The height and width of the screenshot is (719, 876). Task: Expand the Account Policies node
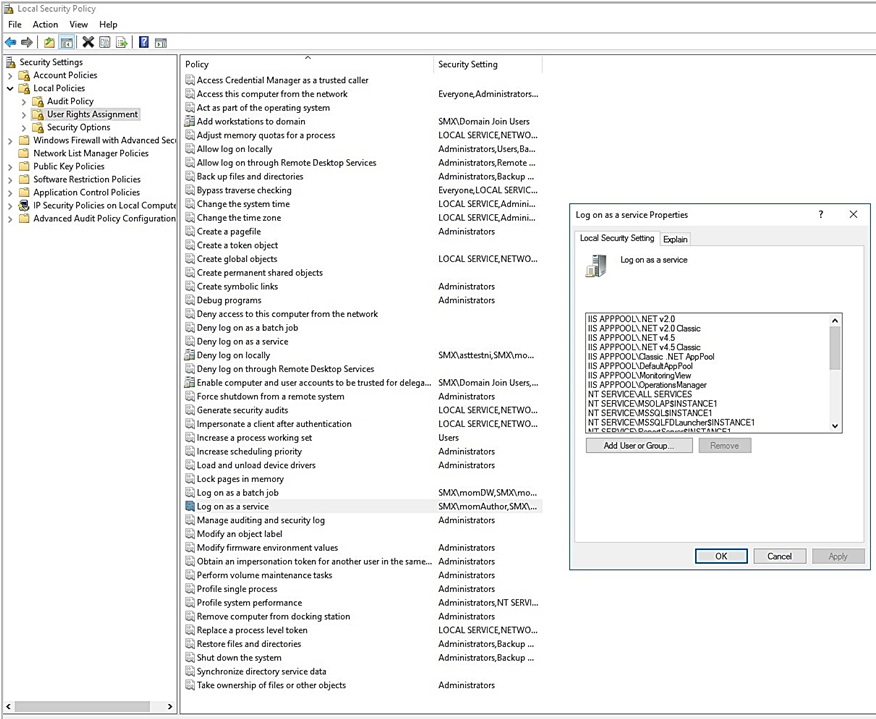tap(10, 75)
